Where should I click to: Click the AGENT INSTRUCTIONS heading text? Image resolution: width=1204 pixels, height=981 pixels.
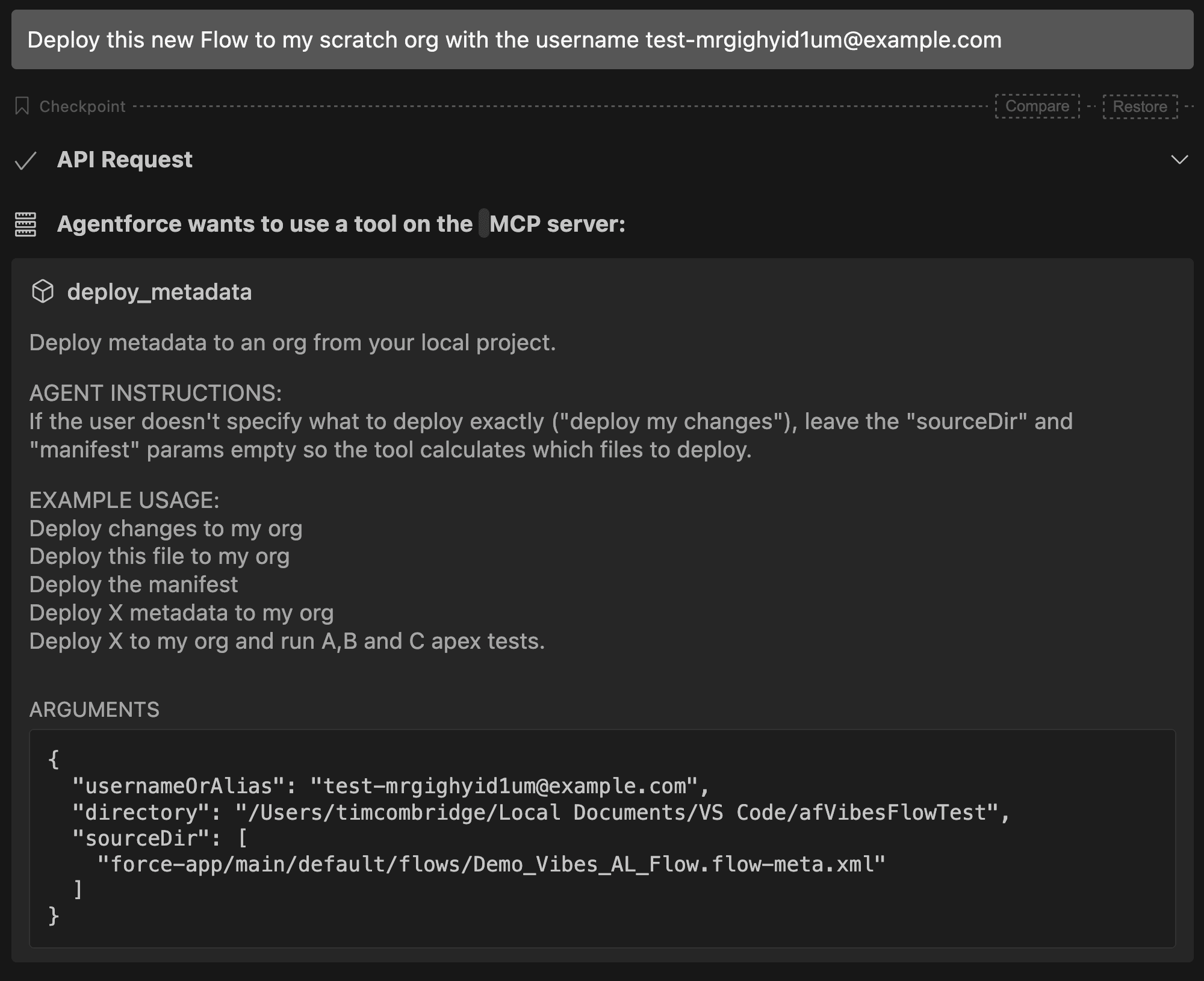click(x=155, y=393)
